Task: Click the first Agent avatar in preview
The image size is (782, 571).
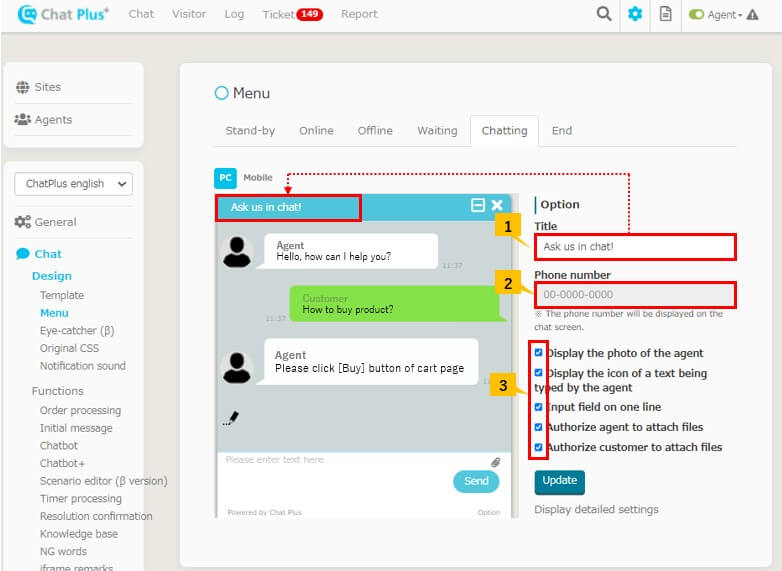Action: tap(237, 252)
